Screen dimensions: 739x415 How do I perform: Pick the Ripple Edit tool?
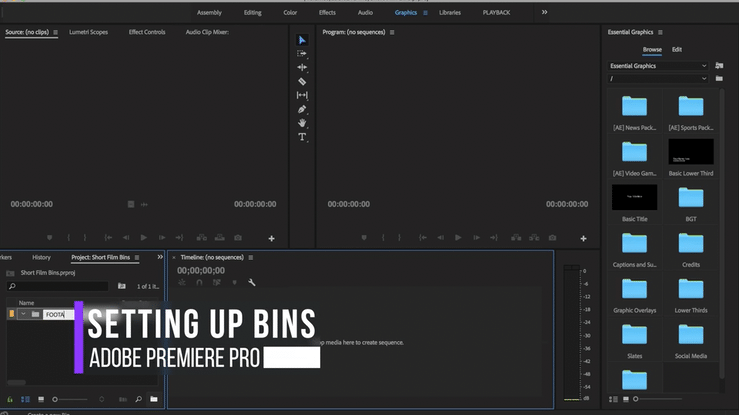(x=302, y=68)
